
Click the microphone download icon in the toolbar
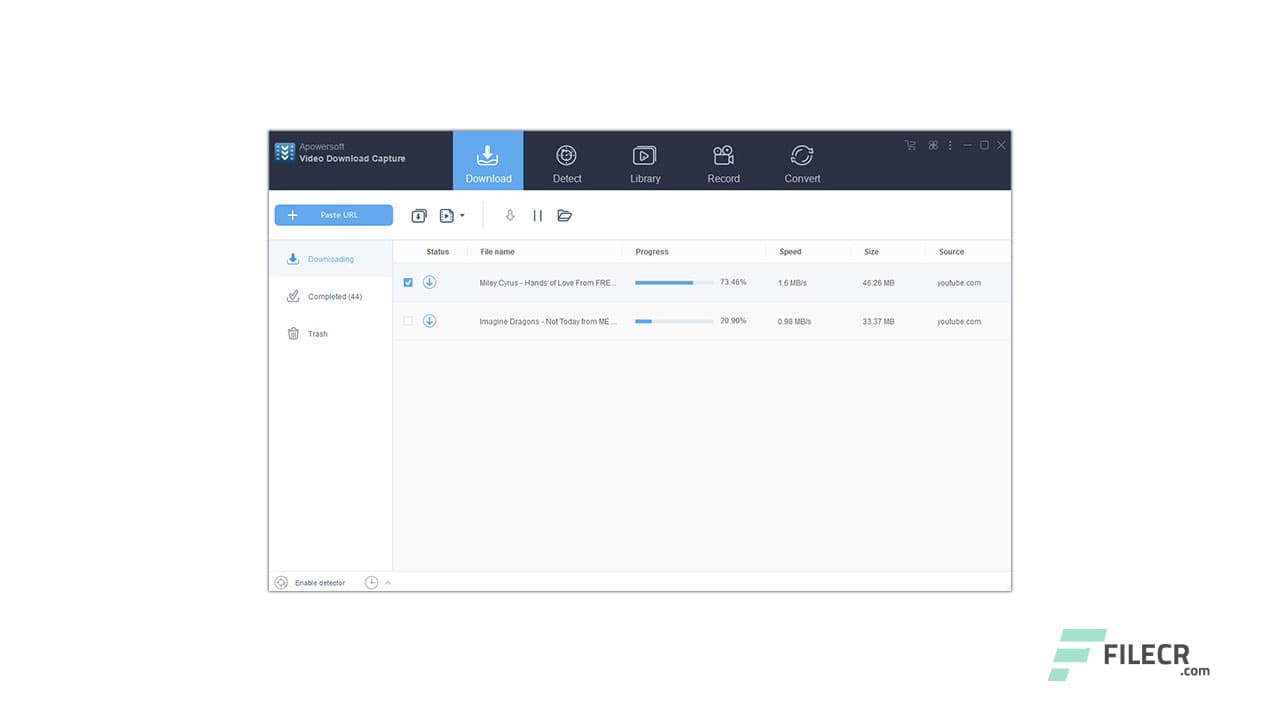(x=510, y=215)
